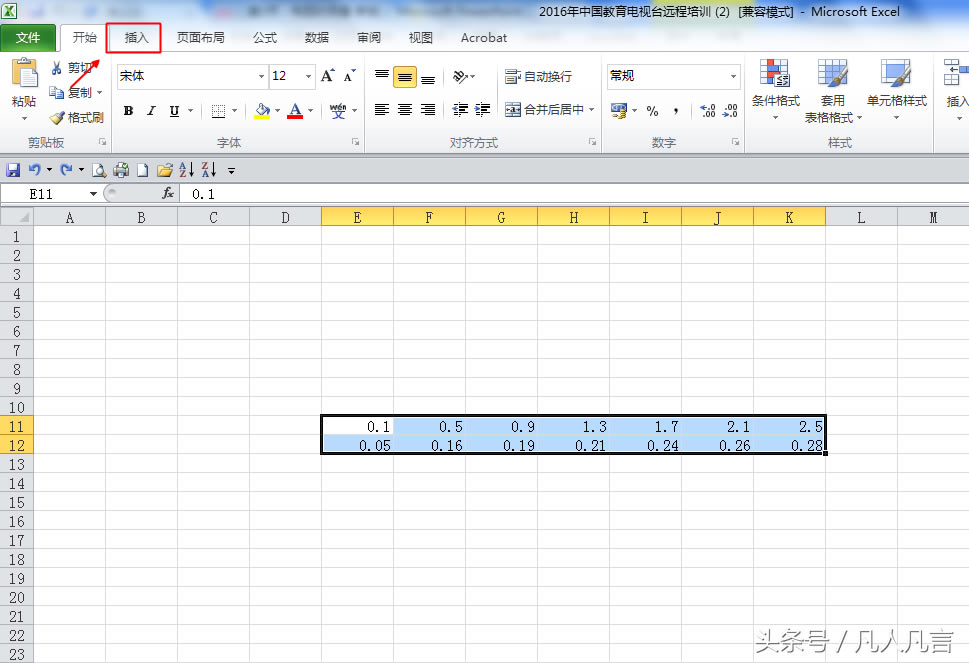Click the quick print printer icon
This screenshot has width=969, height=663.
(x=121, y=170)
